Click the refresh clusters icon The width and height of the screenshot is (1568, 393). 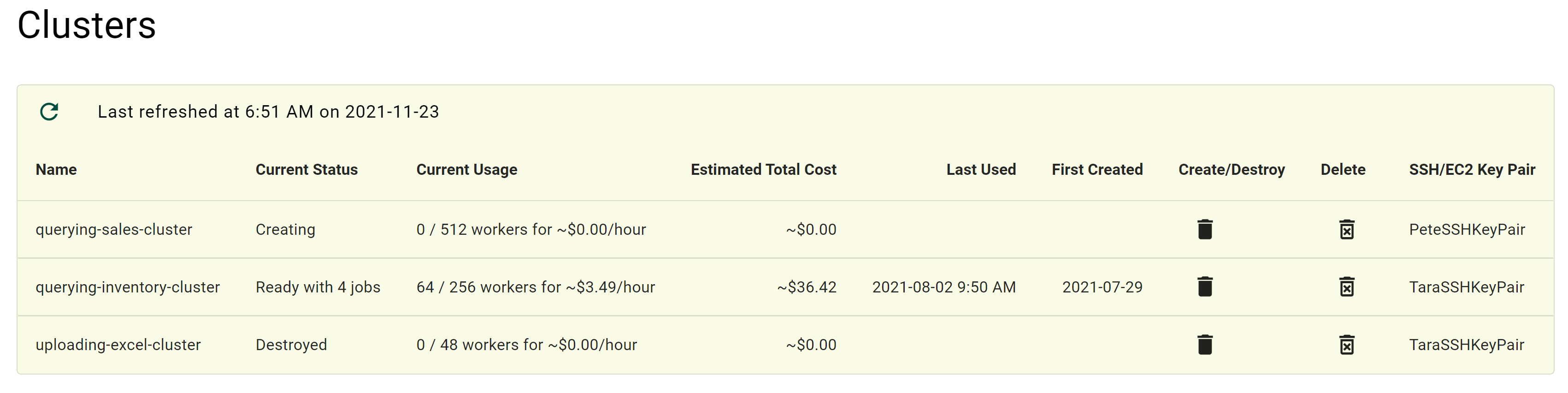pos(49,112)
